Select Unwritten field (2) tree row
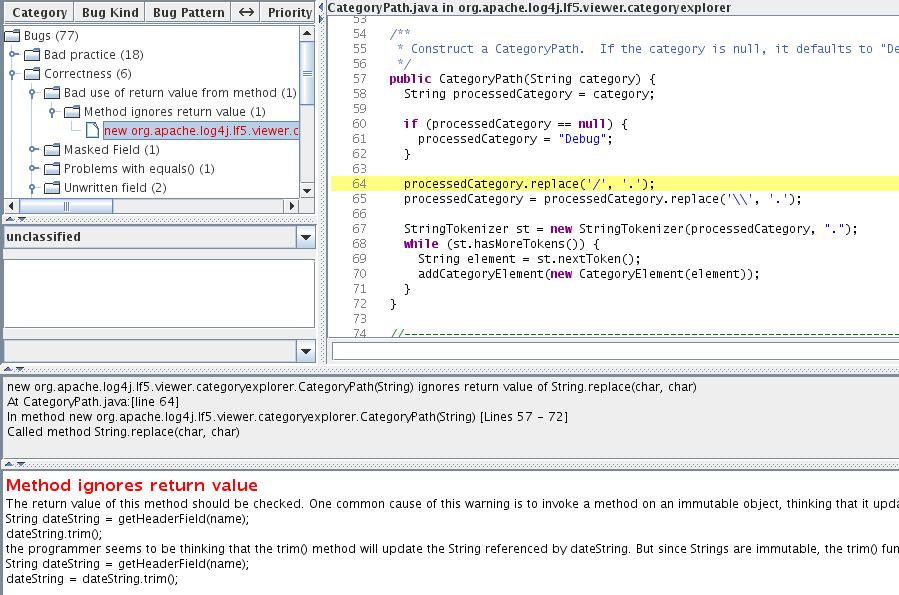 pos(115,187)
